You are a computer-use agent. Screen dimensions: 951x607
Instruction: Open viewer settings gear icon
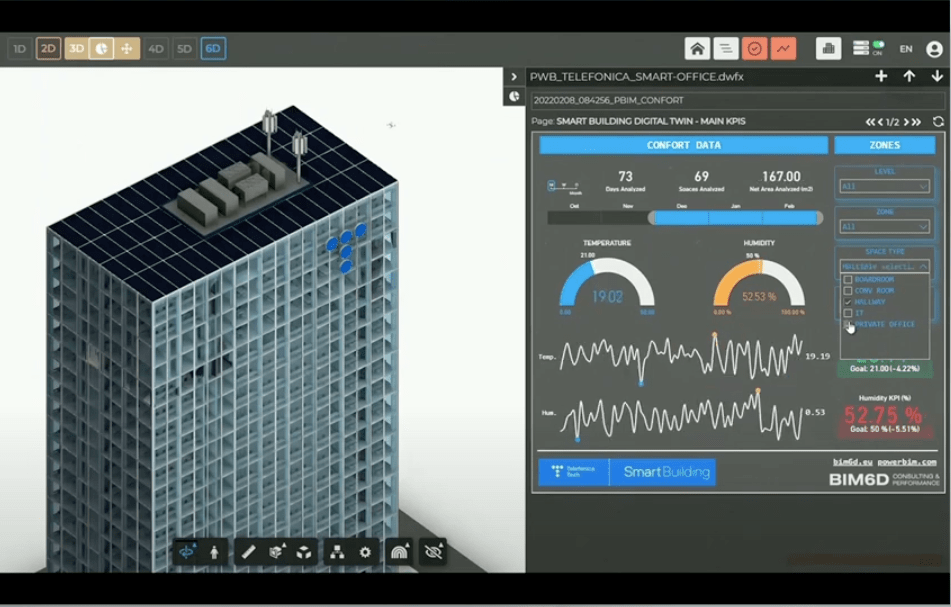[x=365, y=551]
